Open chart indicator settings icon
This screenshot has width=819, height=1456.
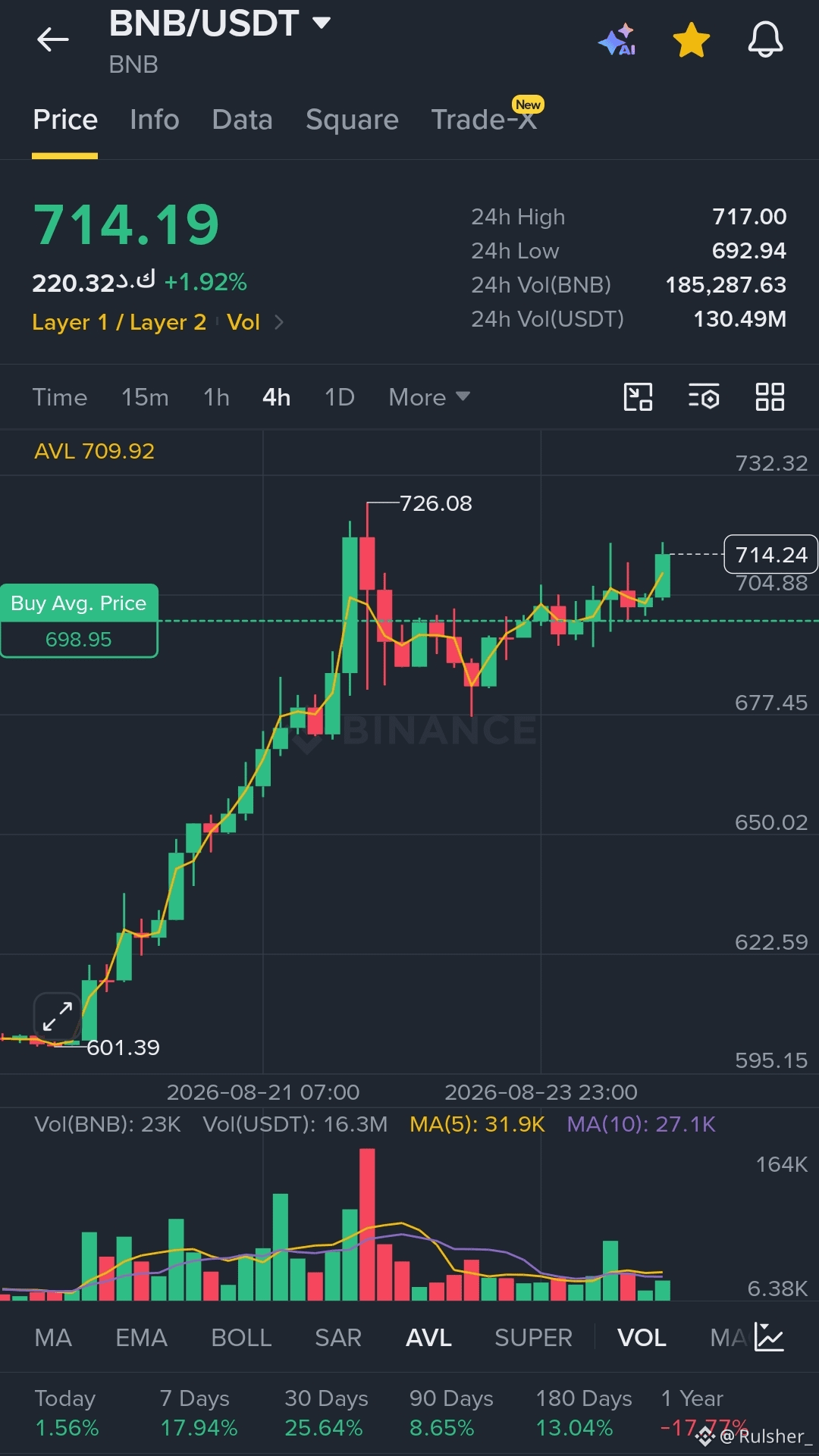[704, 396]
